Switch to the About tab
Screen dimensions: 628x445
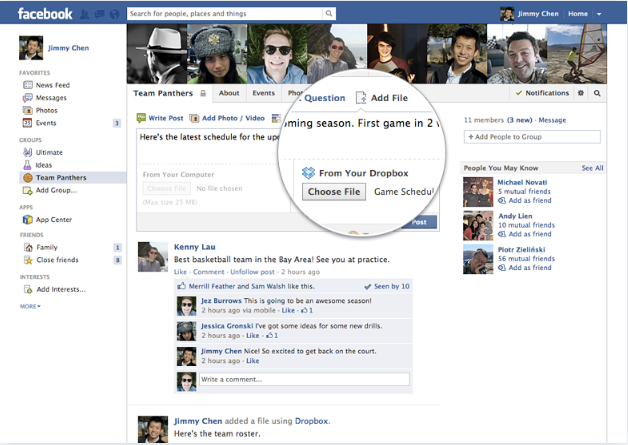[229, 93]
